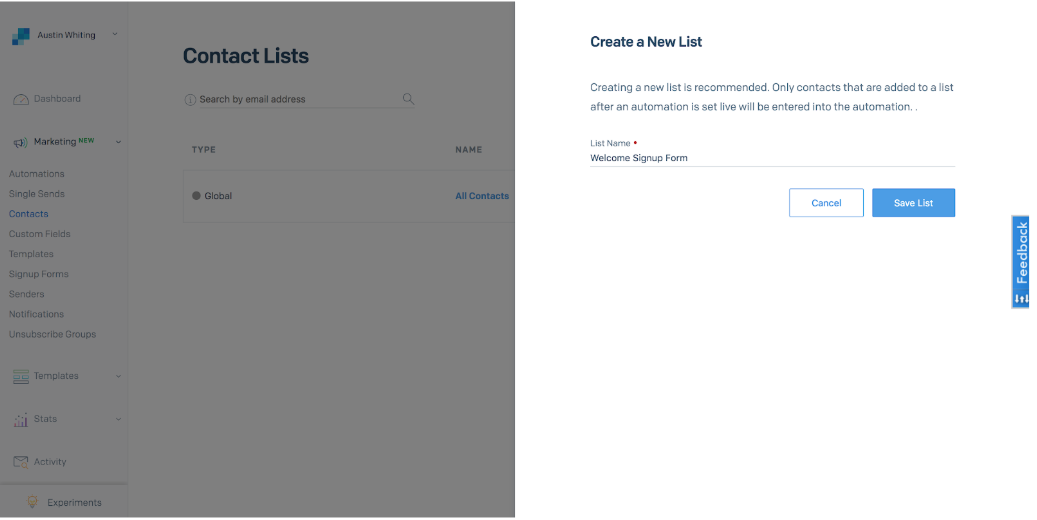Click the Stats bar chart icon
1037x520 pixels.
coord(20,420)
